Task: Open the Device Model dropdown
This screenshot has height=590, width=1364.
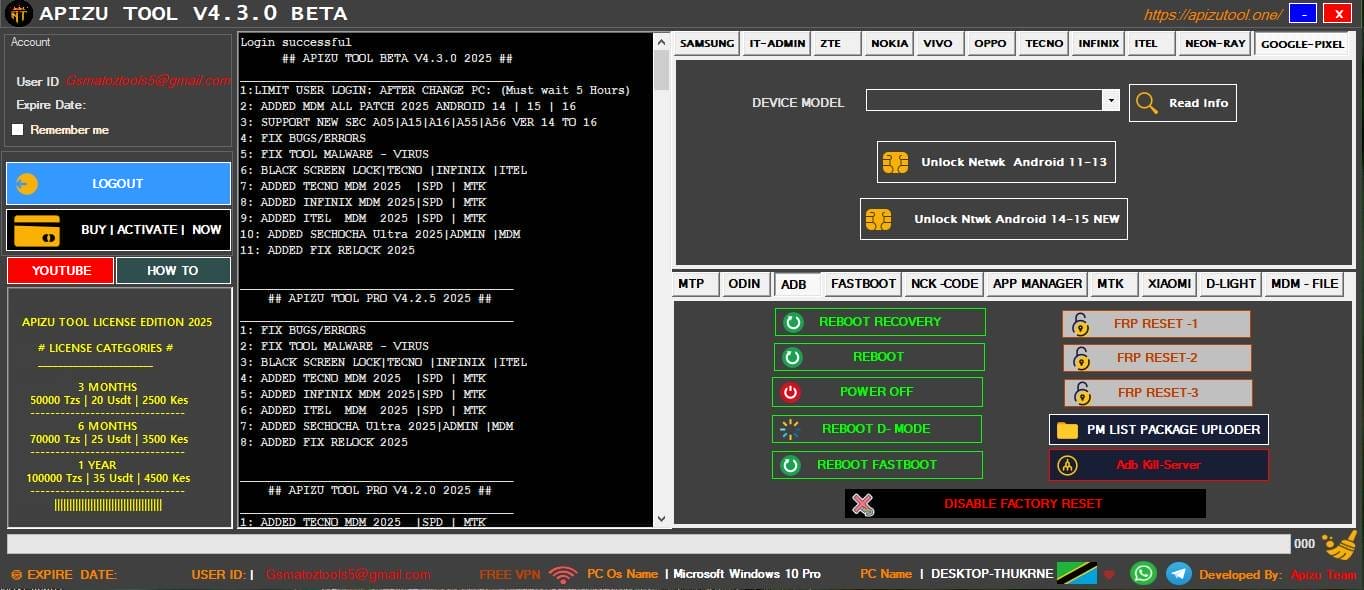Action: click(1110, 101)
